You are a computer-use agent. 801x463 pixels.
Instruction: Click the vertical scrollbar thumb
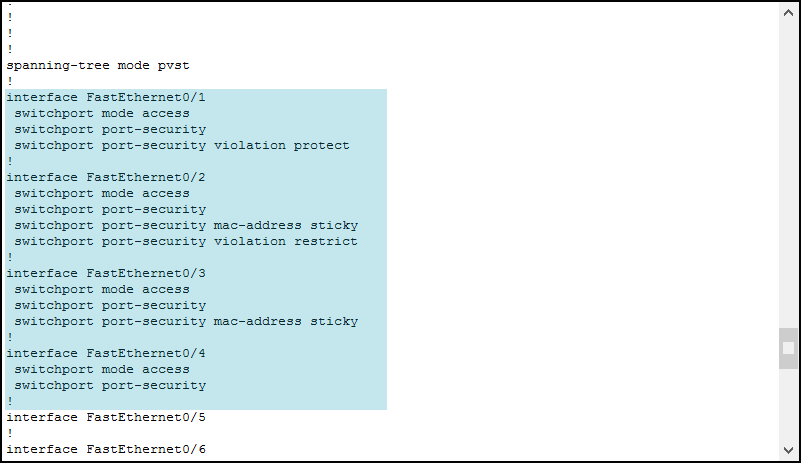[x=788, y=348]
